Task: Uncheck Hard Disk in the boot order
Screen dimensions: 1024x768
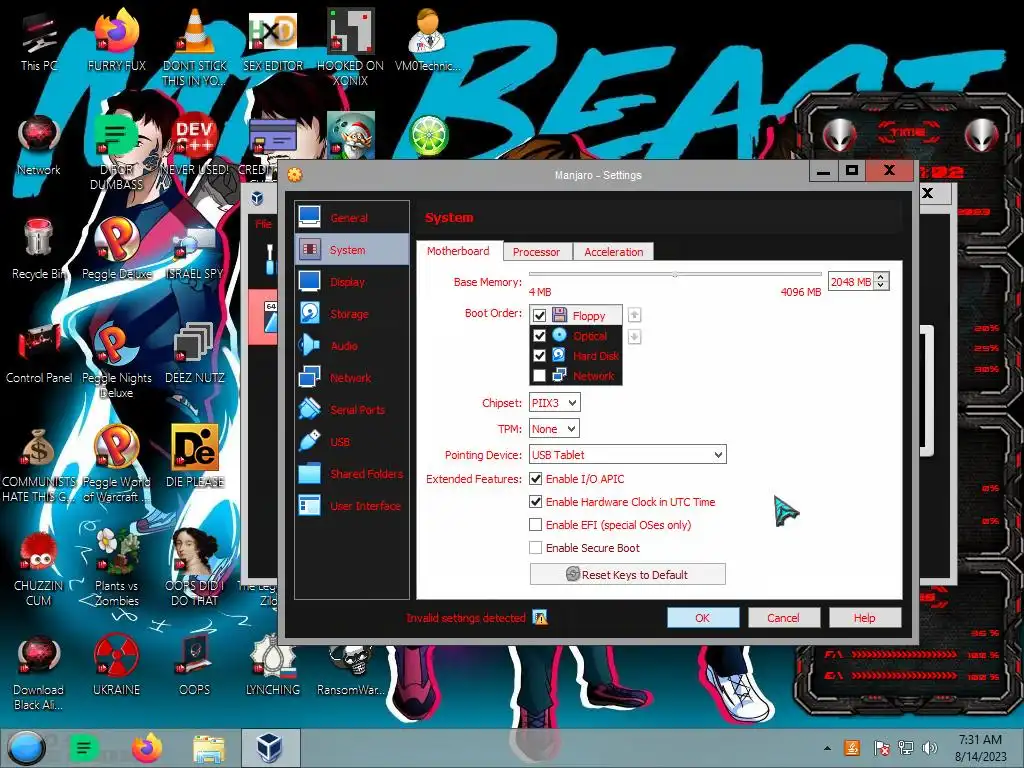Action: (539, 356)
